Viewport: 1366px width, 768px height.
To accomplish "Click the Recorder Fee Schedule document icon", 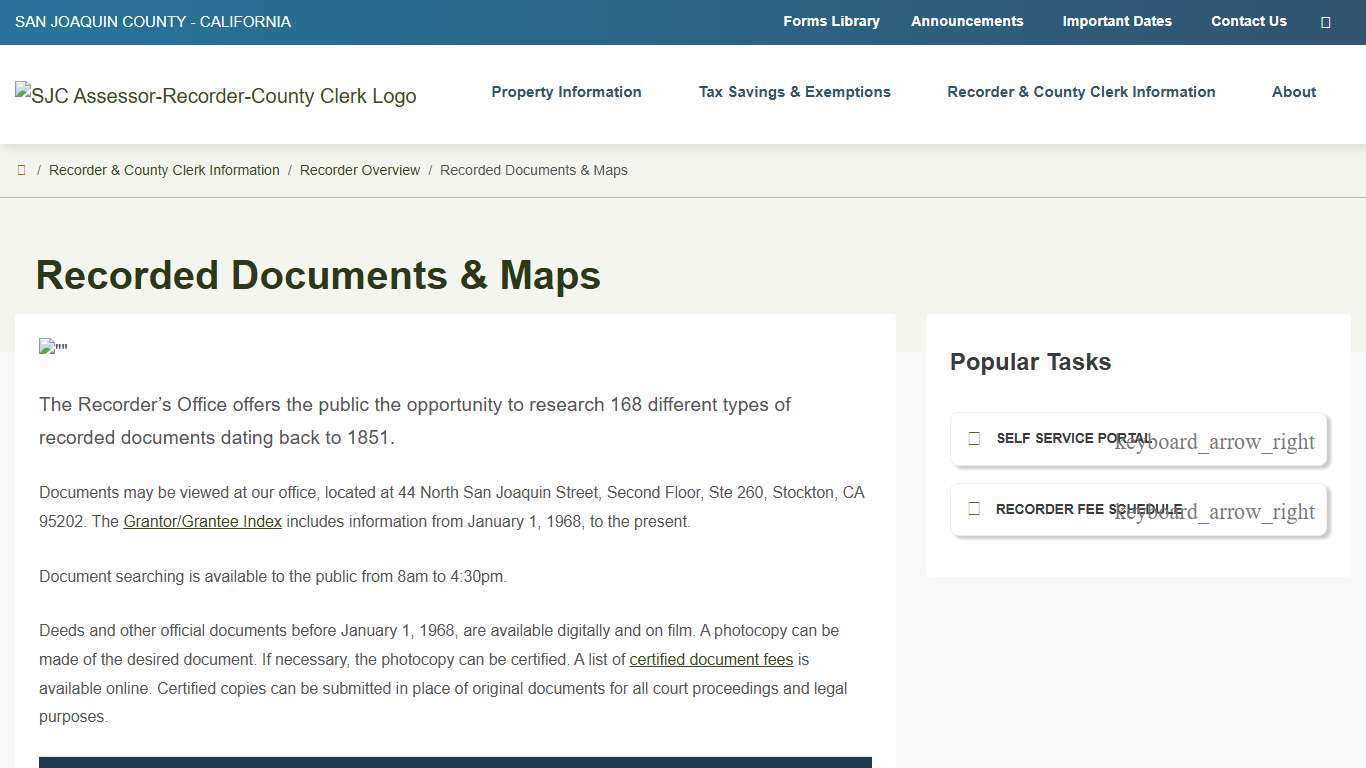I will click(x=974, y=508).
